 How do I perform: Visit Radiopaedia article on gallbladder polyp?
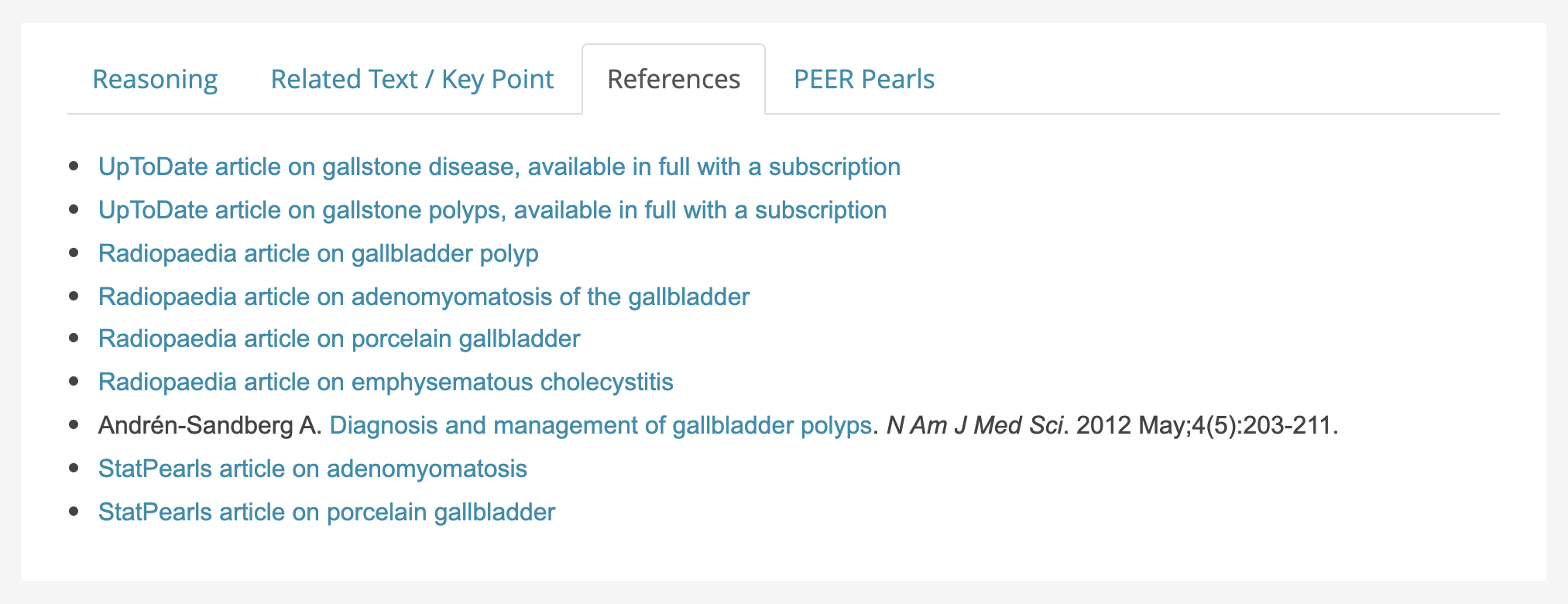click(318, 253)
